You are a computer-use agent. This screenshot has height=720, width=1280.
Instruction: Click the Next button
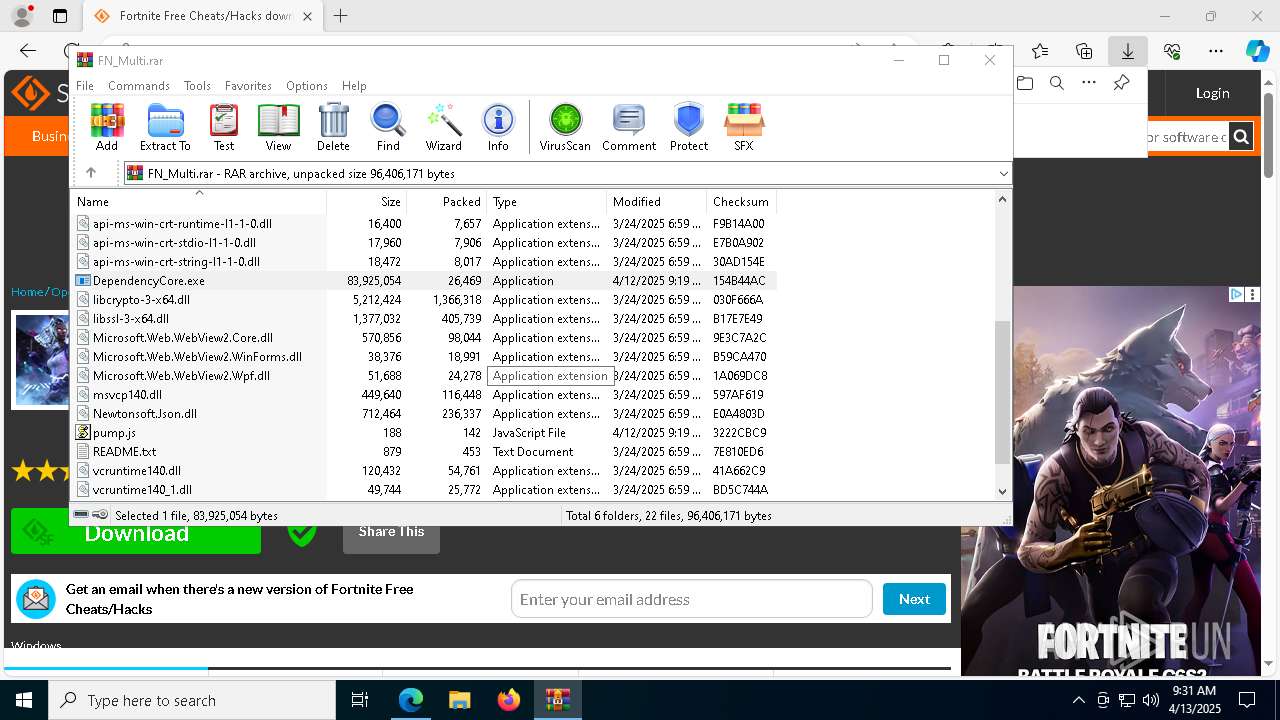tap(914, 599)
